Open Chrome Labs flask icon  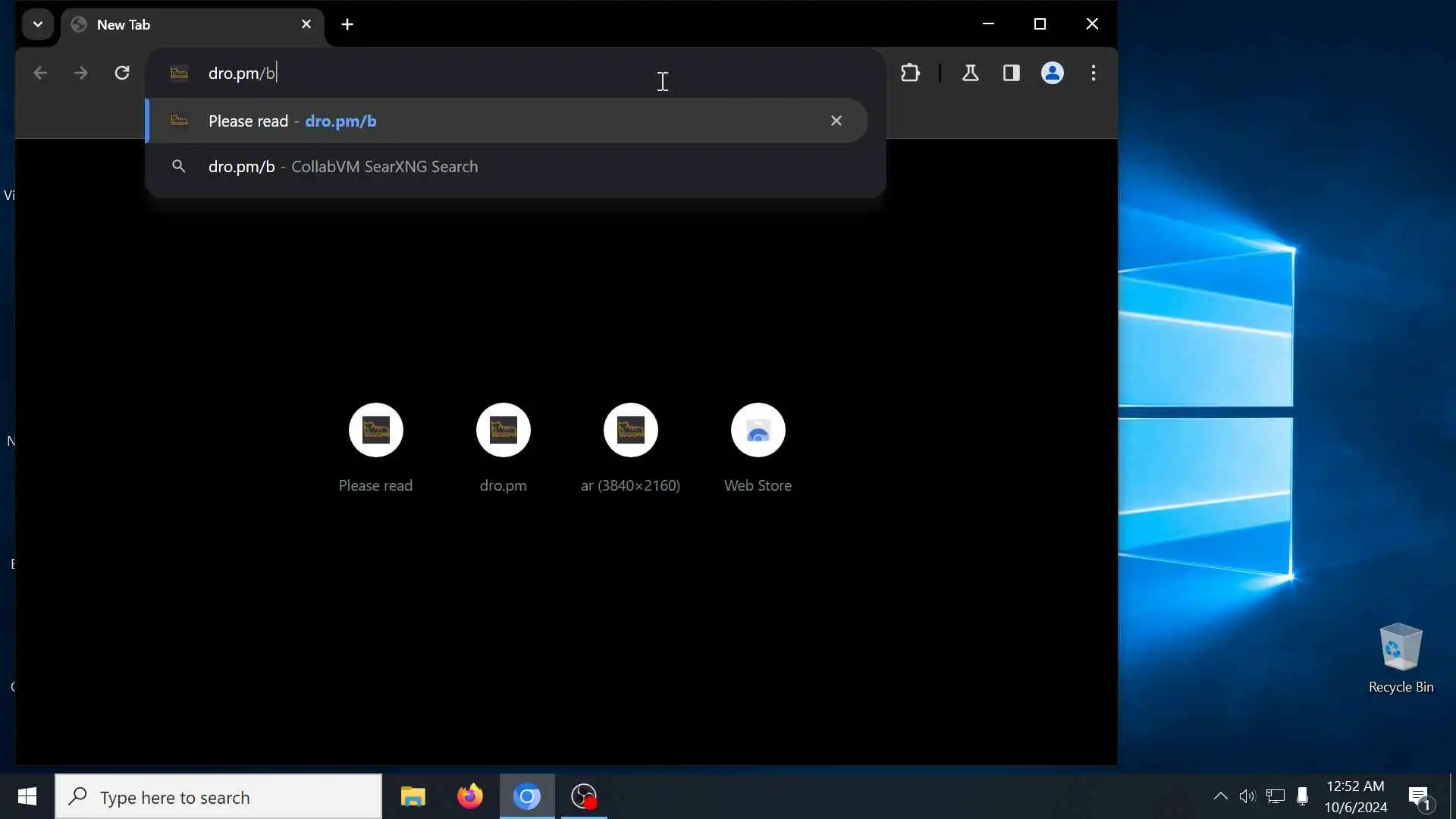pos(970,73)
